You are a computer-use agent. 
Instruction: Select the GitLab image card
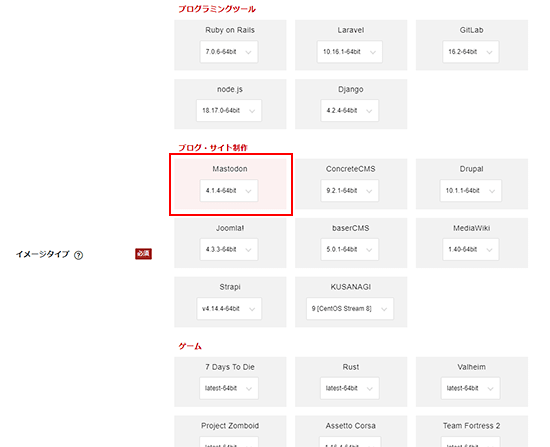[472, 45]
